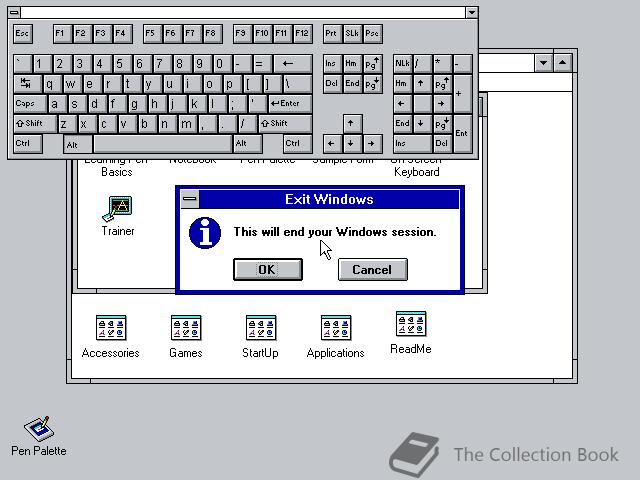The width and height of the screenshot is (640, 480).
Task: Tap the right arrow in cursor cluster
Action: pyautogui.click(x=372, y=144)
